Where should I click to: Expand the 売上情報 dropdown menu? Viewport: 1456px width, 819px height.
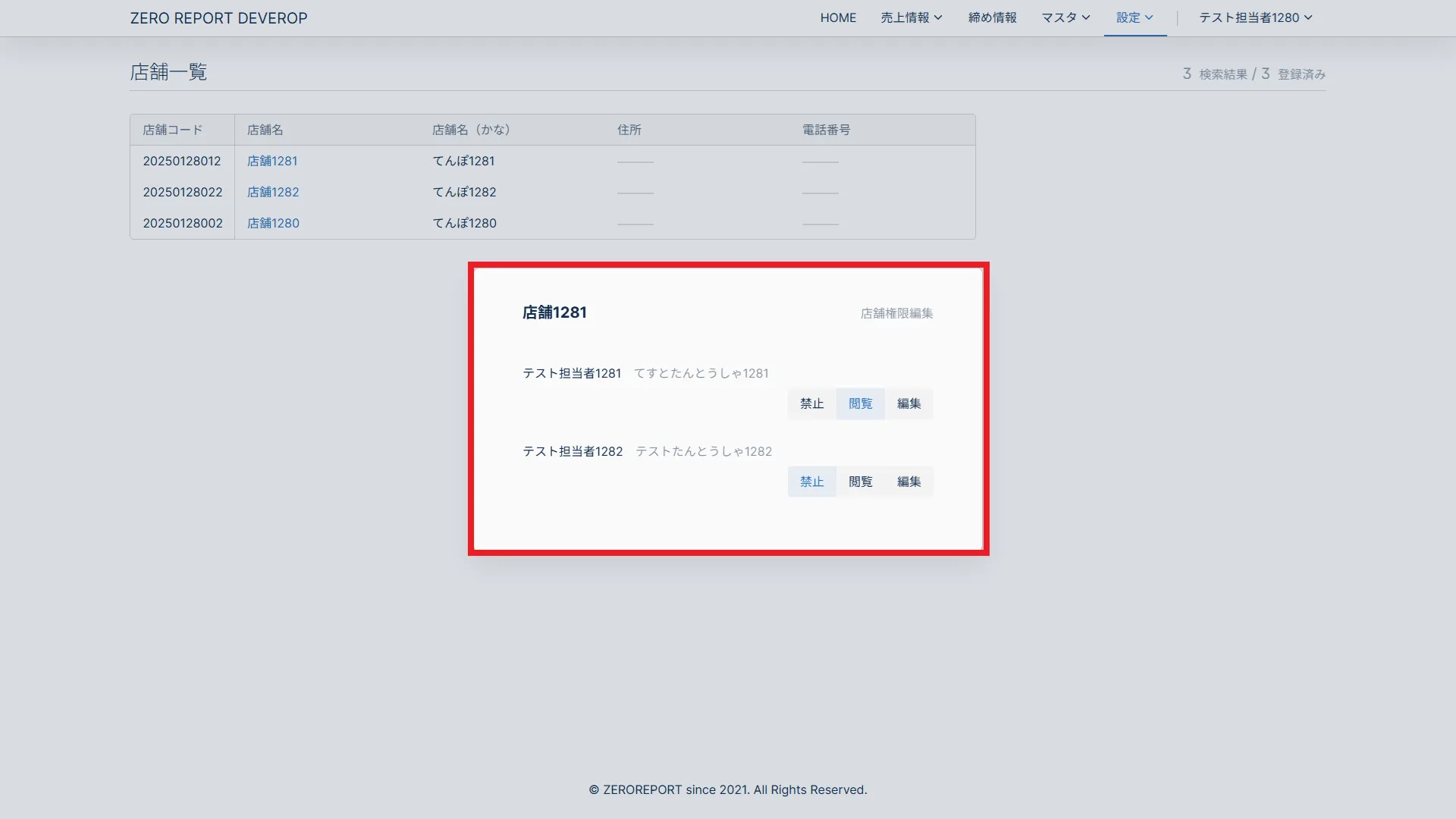point(911,17)
